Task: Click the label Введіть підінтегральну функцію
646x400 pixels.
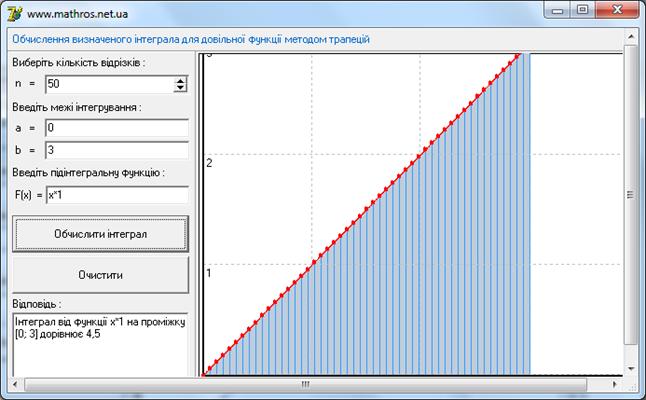Action: [x=88, y=173]
